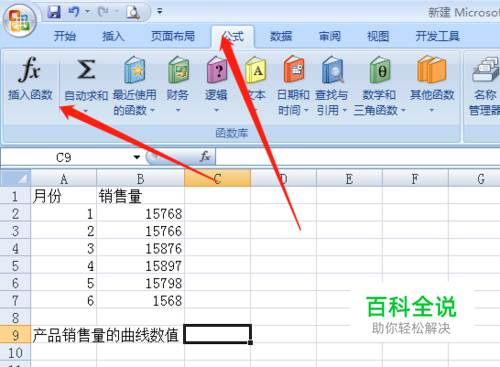Open the 其他函数 book icon

tap(432, 70)
